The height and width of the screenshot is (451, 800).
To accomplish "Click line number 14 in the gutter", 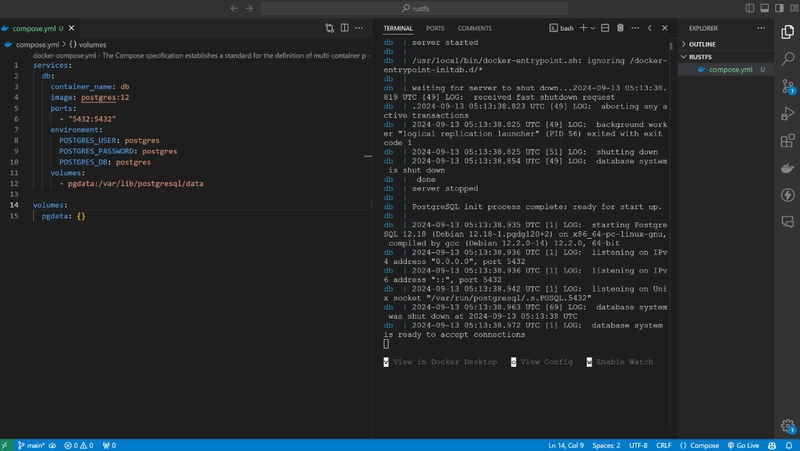I will point(14,205).
